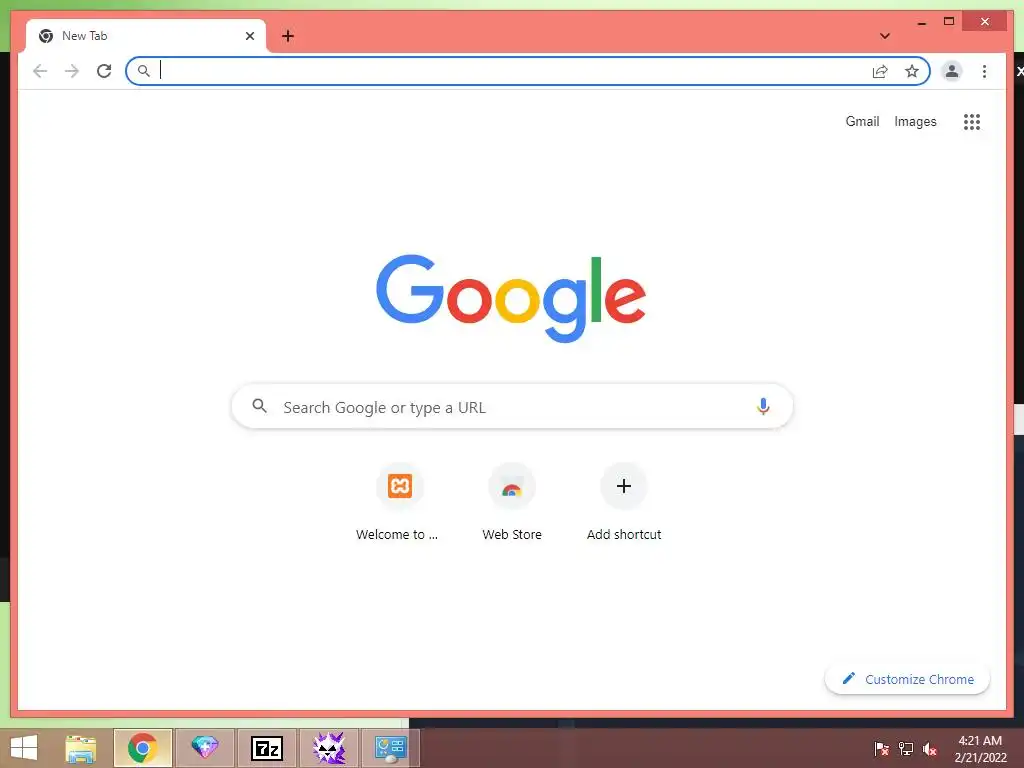The height and width of the screenshot is (768, 1024).
Task: Add a new shortcut tile
Action: coord(624,503)
